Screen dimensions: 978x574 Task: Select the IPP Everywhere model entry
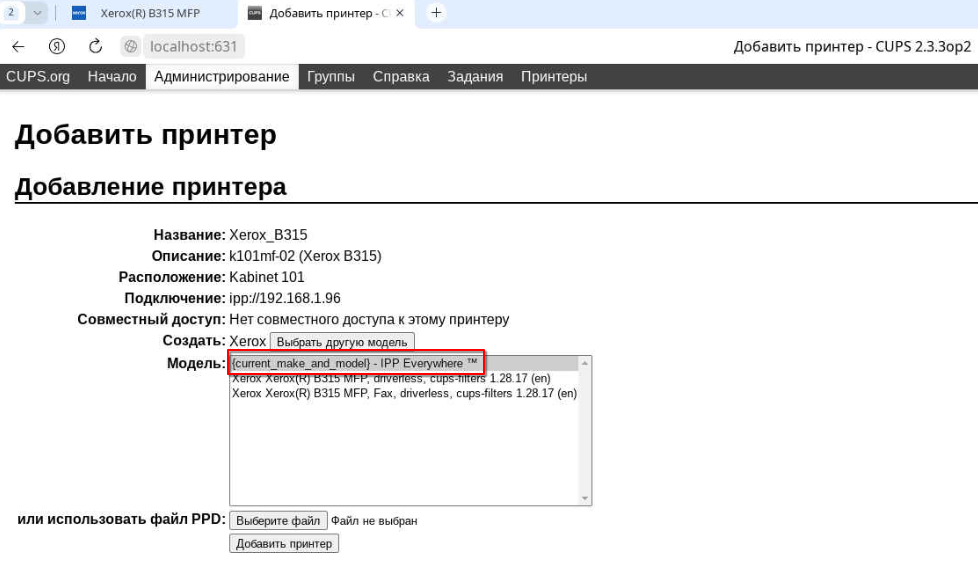tap(404, 363)
